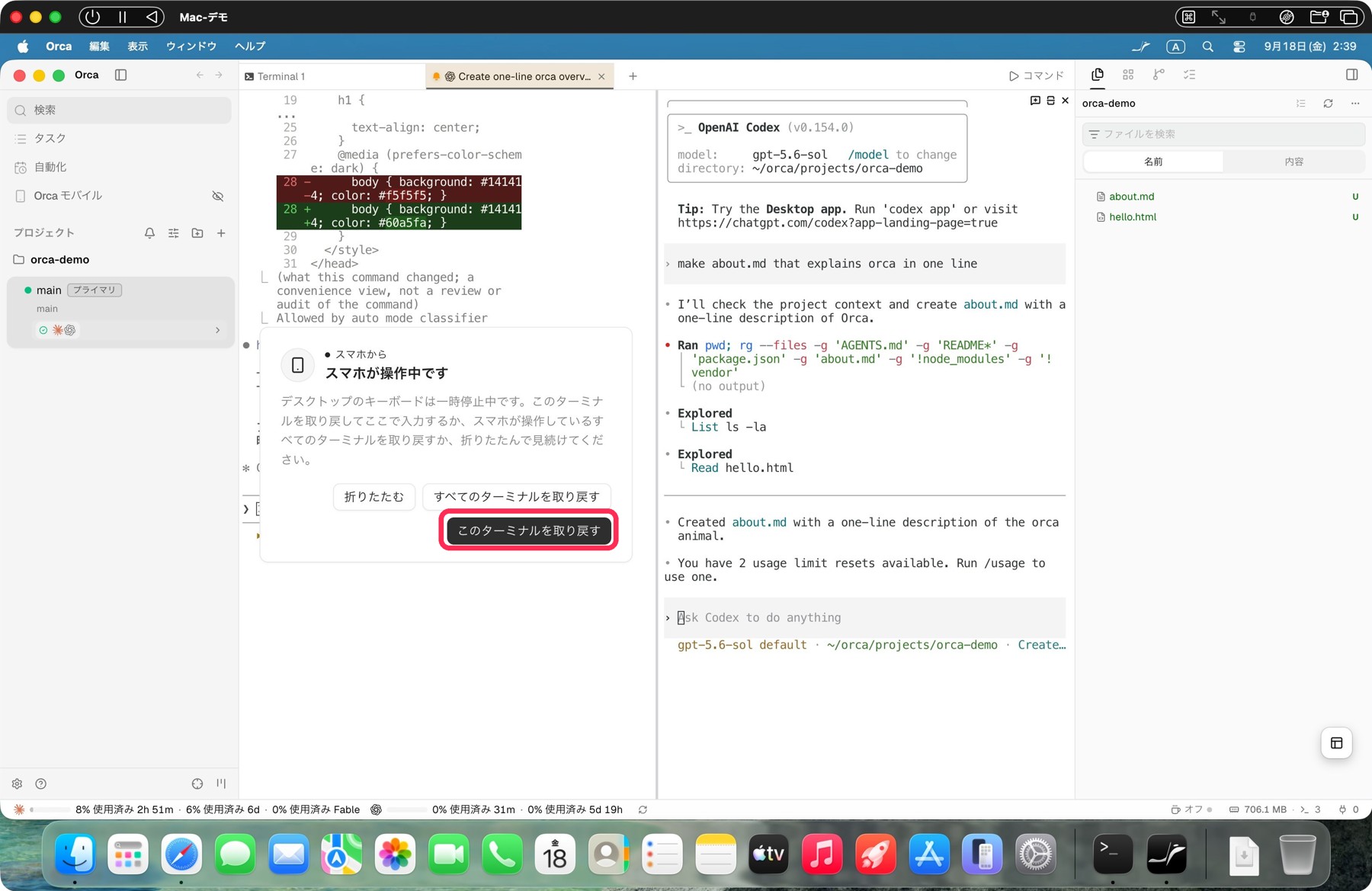This screenshot has height=891, width=1372.
Task: Open about.md in file list
Action: pos(1131,197)
